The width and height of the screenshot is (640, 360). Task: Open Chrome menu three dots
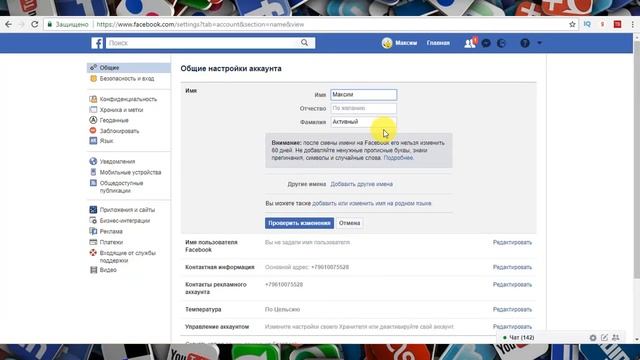pos(632,24)
